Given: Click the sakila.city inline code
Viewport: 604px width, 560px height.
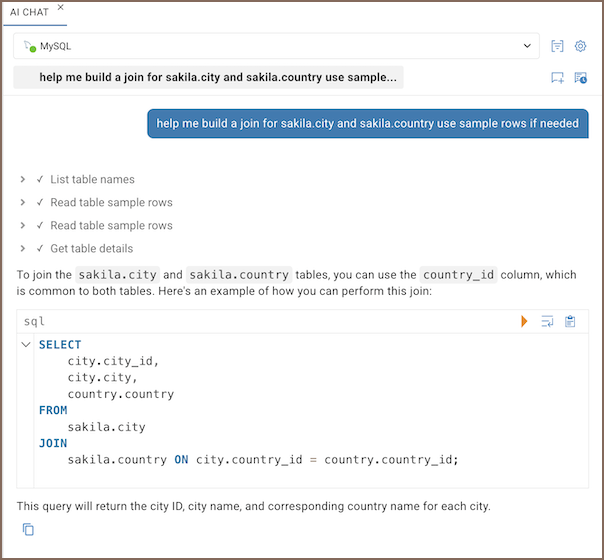Looking at the screenshot, I should click(117, 275).
